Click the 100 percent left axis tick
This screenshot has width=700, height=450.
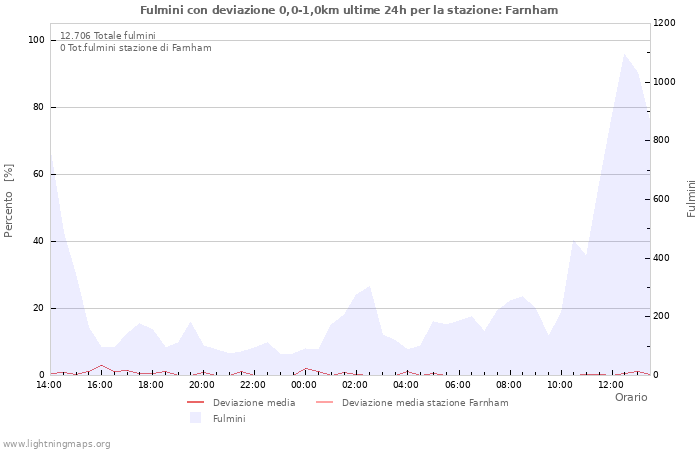(37, 40)
